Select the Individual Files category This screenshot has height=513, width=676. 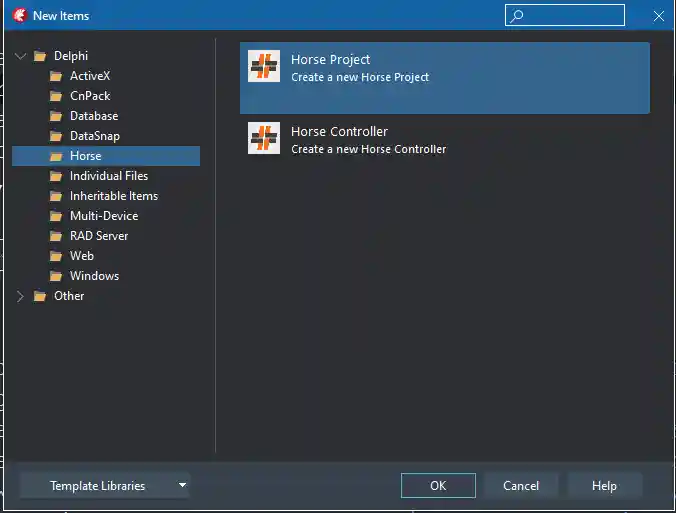(109, 175)
